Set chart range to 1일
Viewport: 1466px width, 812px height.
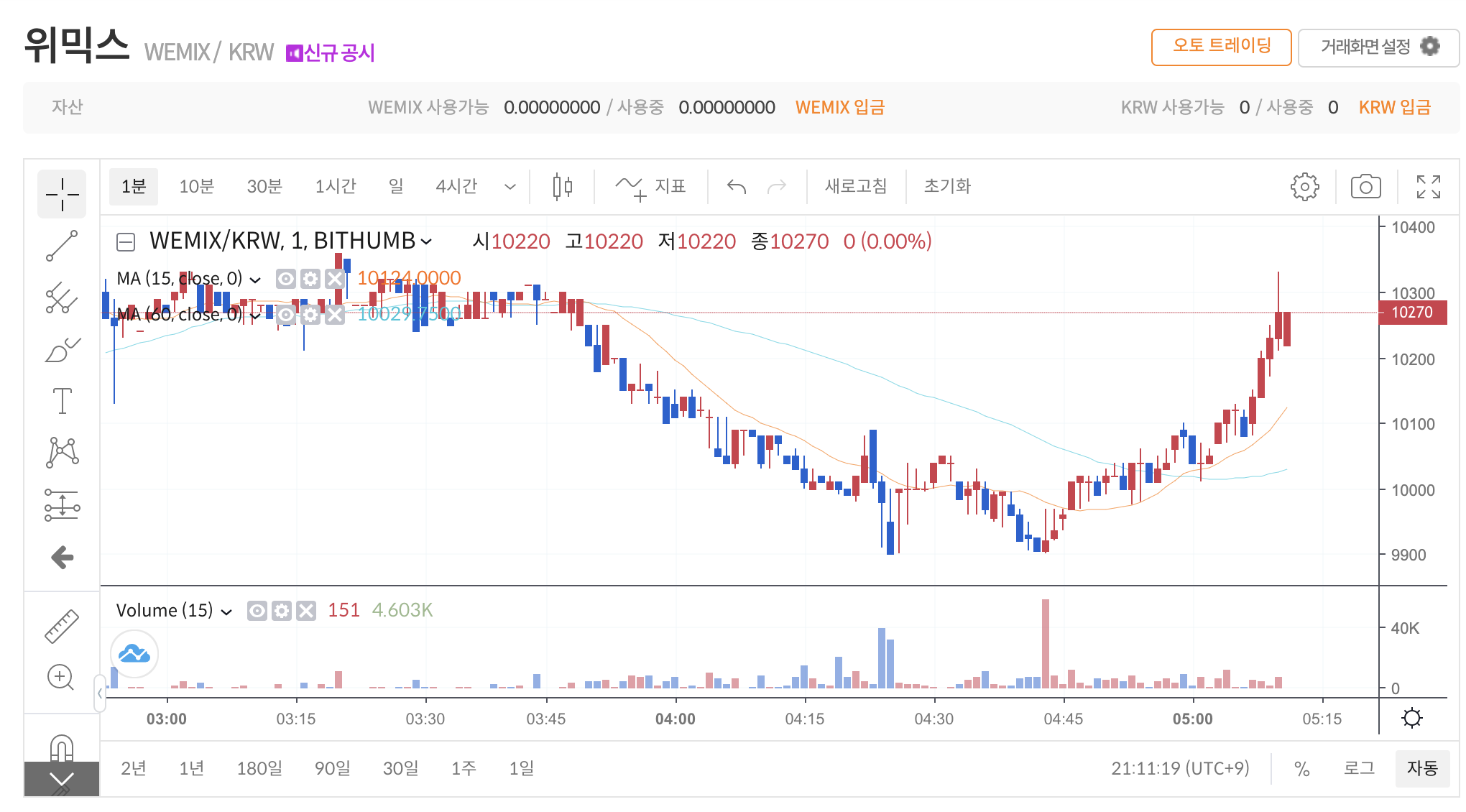click(522, 769)
